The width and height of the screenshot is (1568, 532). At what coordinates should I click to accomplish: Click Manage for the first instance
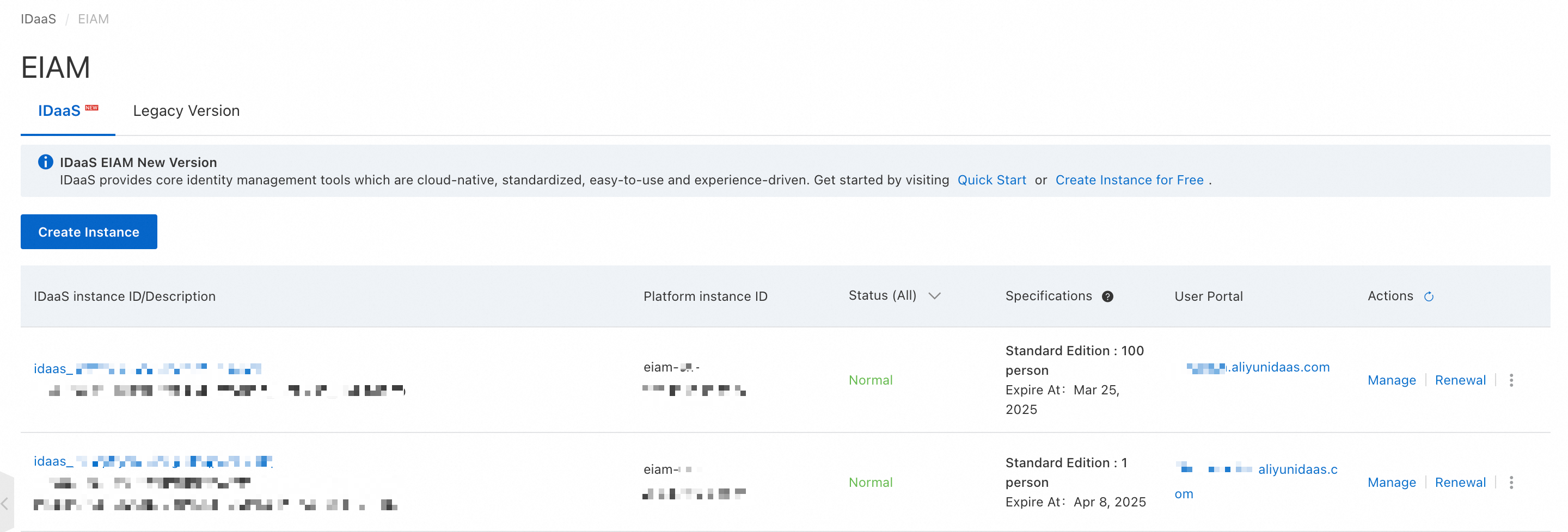coord(1392,380)
